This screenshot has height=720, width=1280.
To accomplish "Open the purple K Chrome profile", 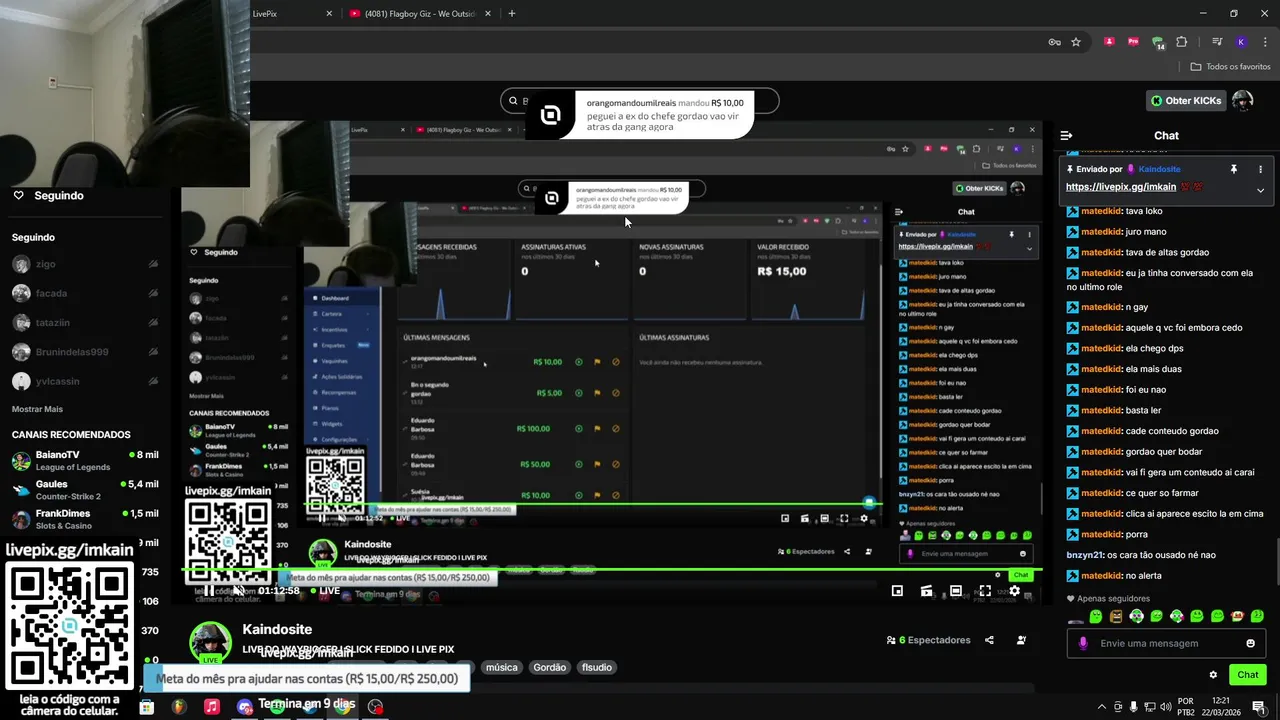I will [1241, 42].
